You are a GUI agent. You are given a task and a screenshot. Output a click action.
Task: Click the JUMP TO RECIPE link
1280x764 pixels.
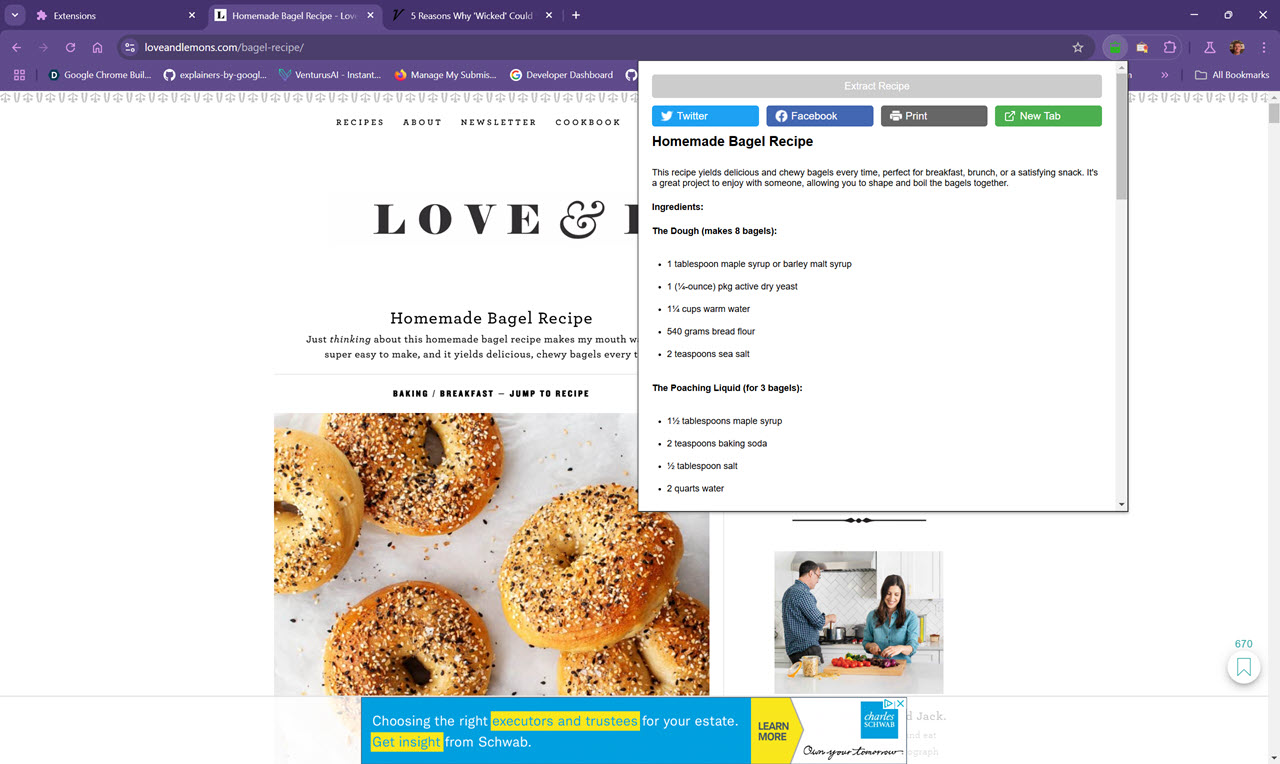point(549,393)
